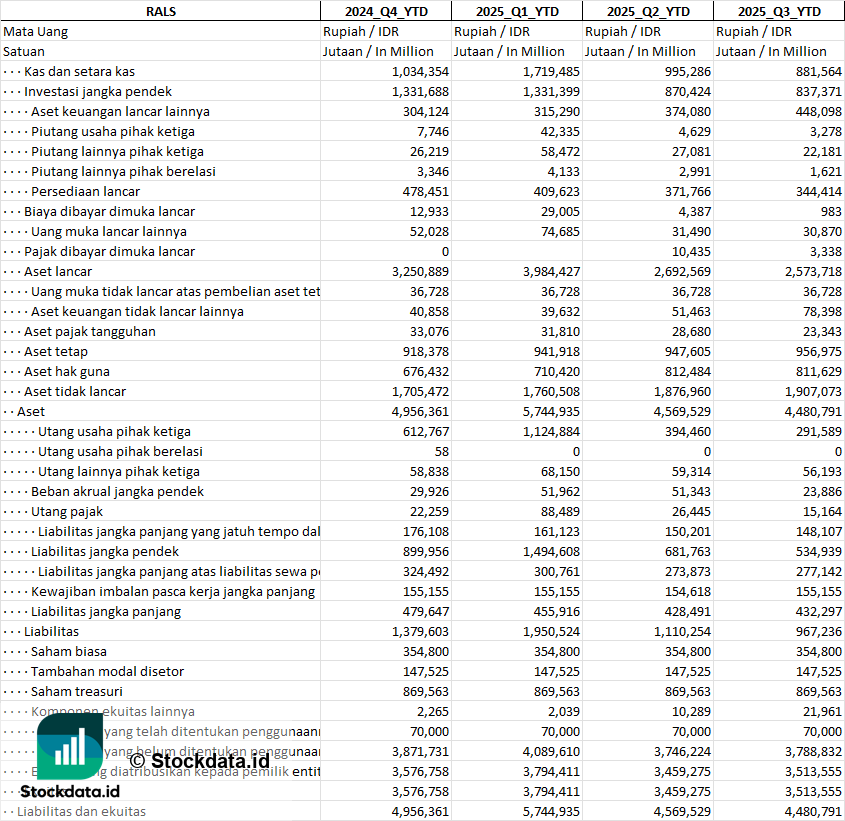Image resolution: width=845 pixels, height=821 pixels.
Task: Click Kas dan setara kas value 1,034,354
Action: [x=420, y=71]
